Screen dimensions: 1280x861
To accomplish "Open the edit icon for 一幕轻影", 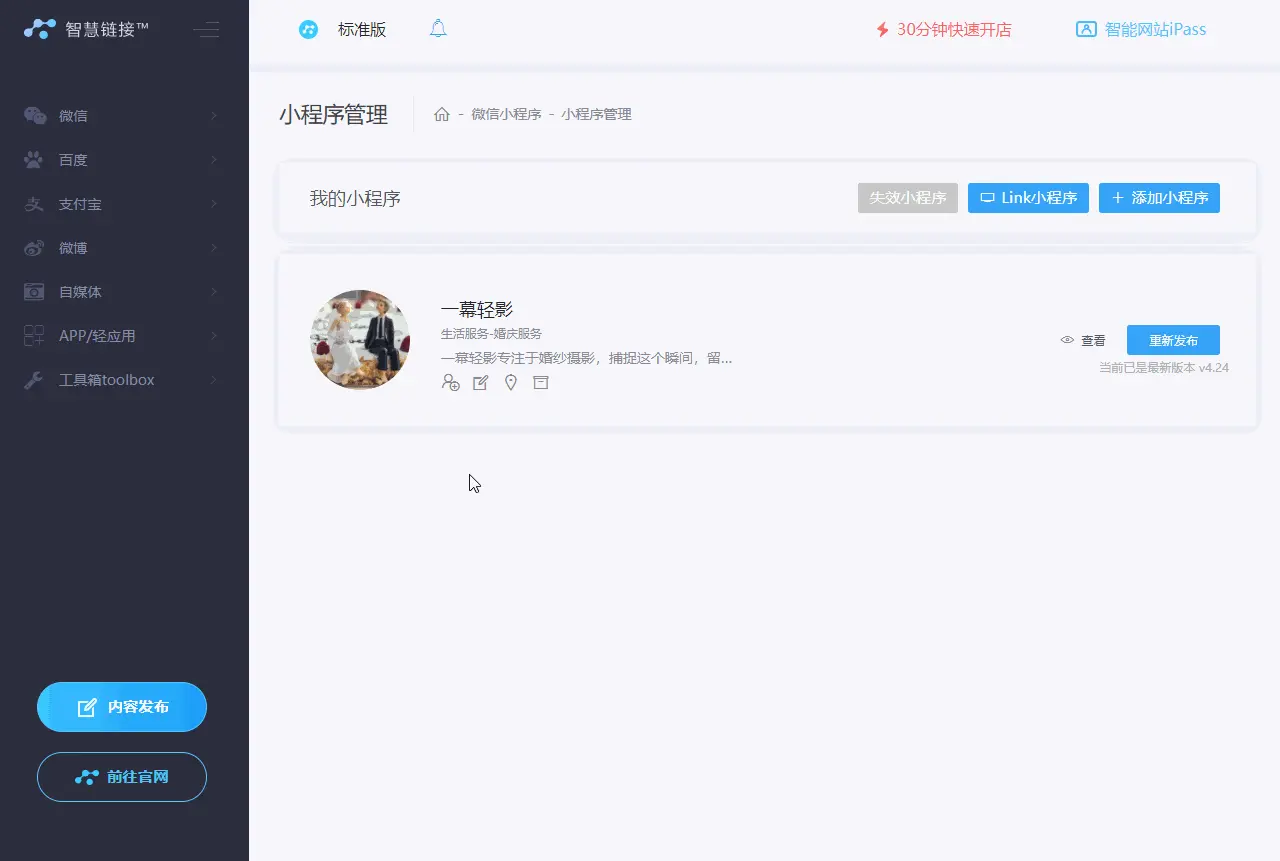I will pos(481,382).
